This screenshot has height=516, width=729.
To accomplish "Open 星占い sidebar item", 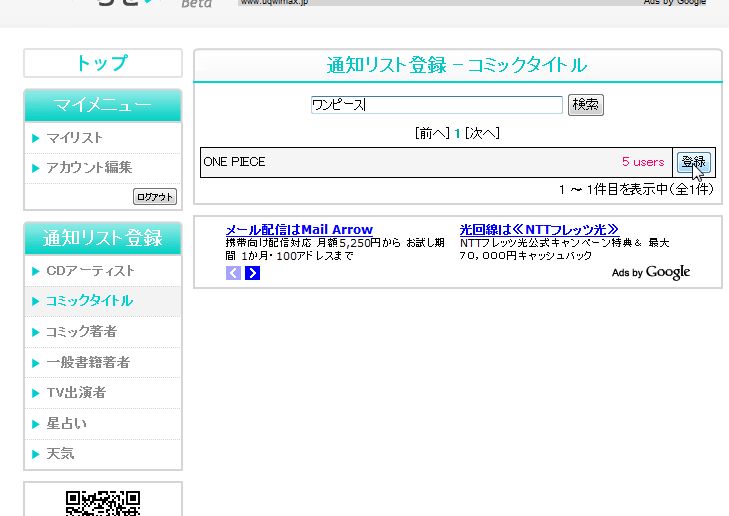I will pyautogui.click(x=66, y=423).
